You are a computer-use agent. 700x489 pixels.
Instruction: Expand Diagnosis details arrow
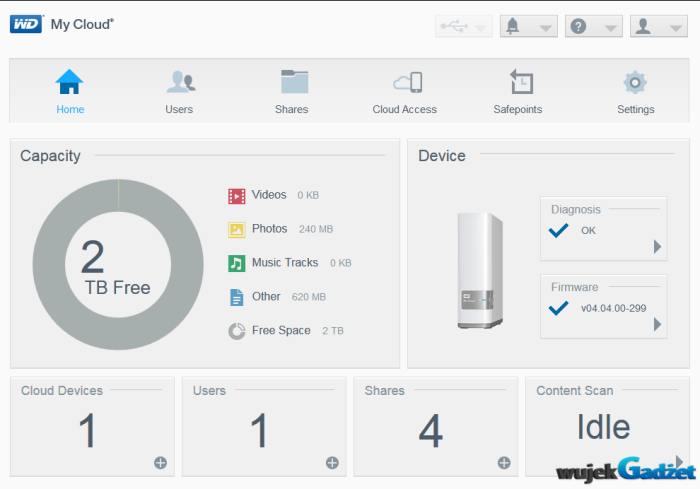click(x=657, y=246)
